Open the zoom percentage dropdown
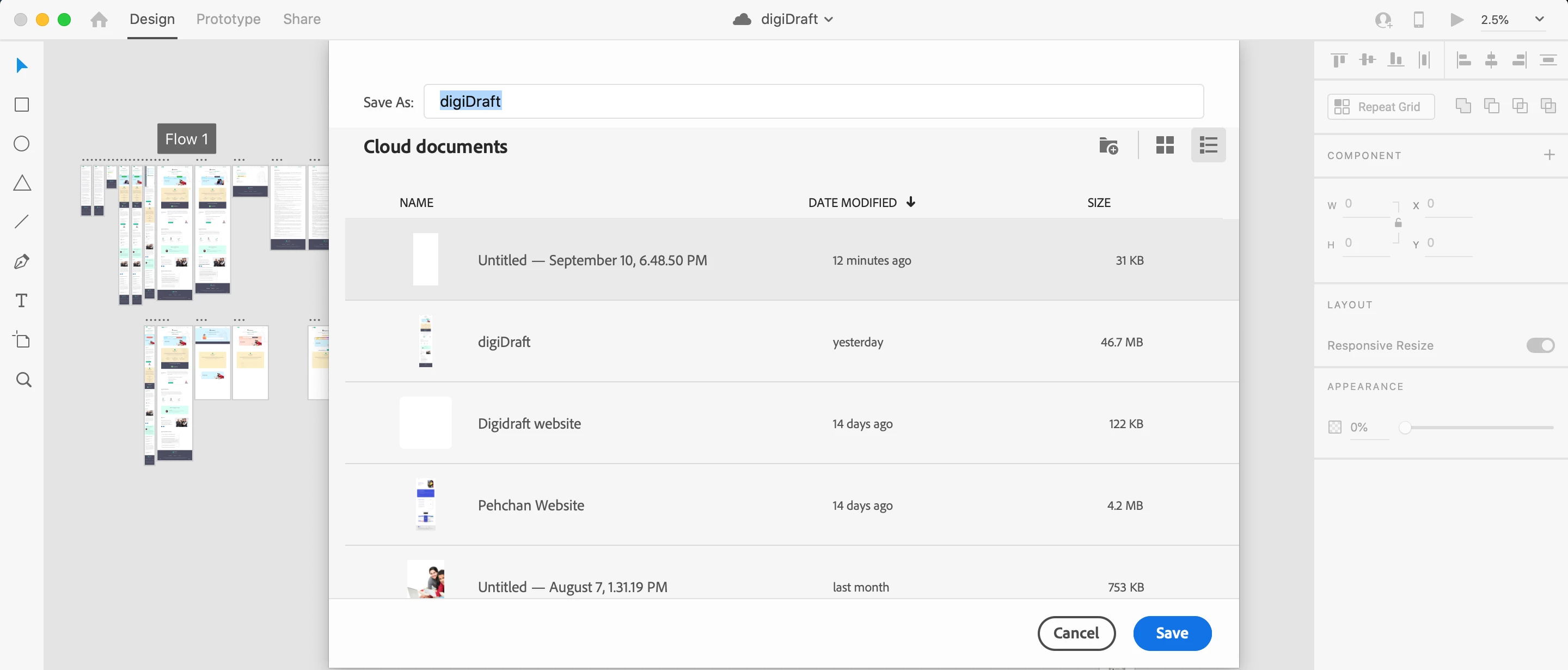This screenshot has height=670, width=1568. pos(1539,20)
